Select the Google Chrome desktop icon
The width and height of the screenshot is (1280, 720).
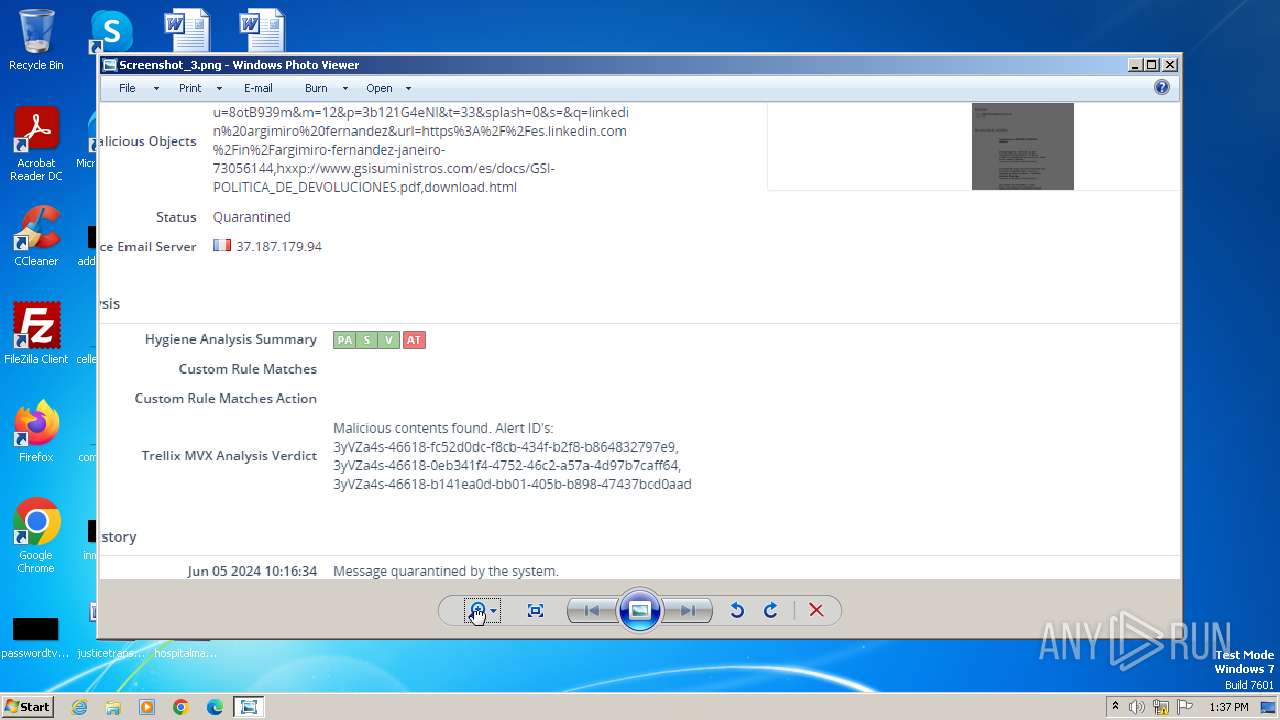tap(36, 536)
